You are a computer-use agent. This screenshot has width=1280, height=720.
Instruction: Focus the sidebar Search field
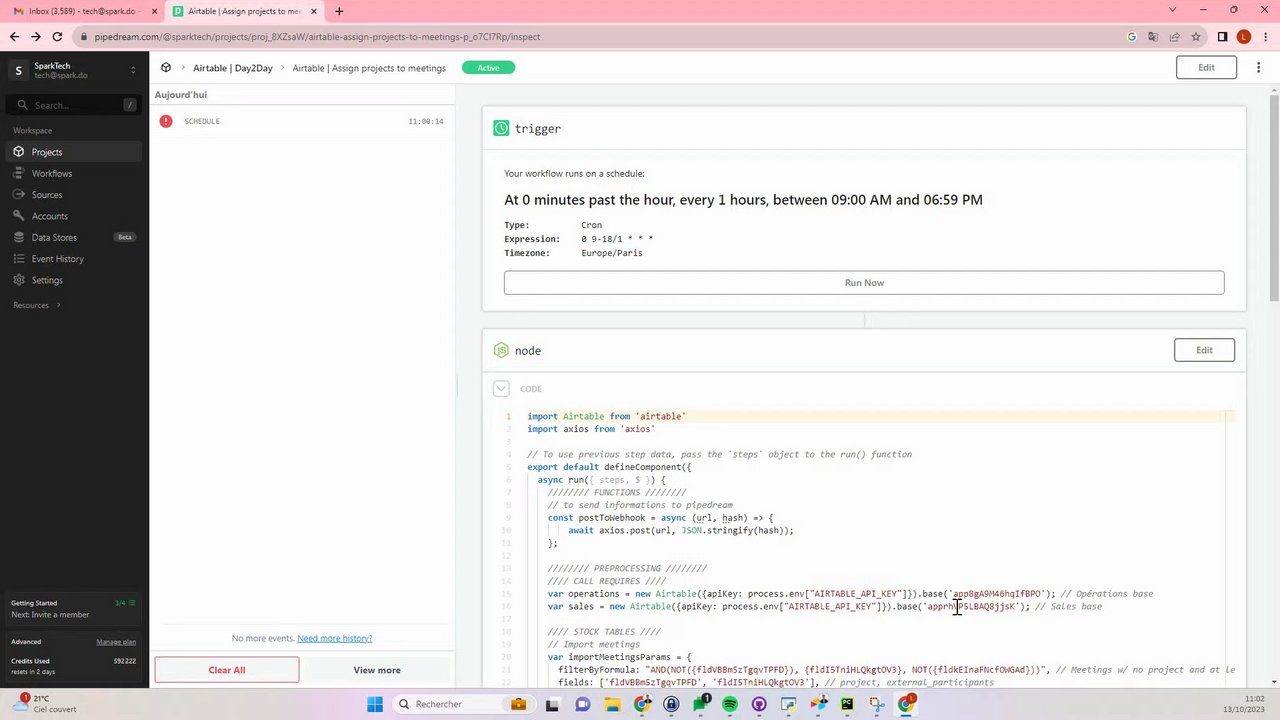click(x=75, y=105)
